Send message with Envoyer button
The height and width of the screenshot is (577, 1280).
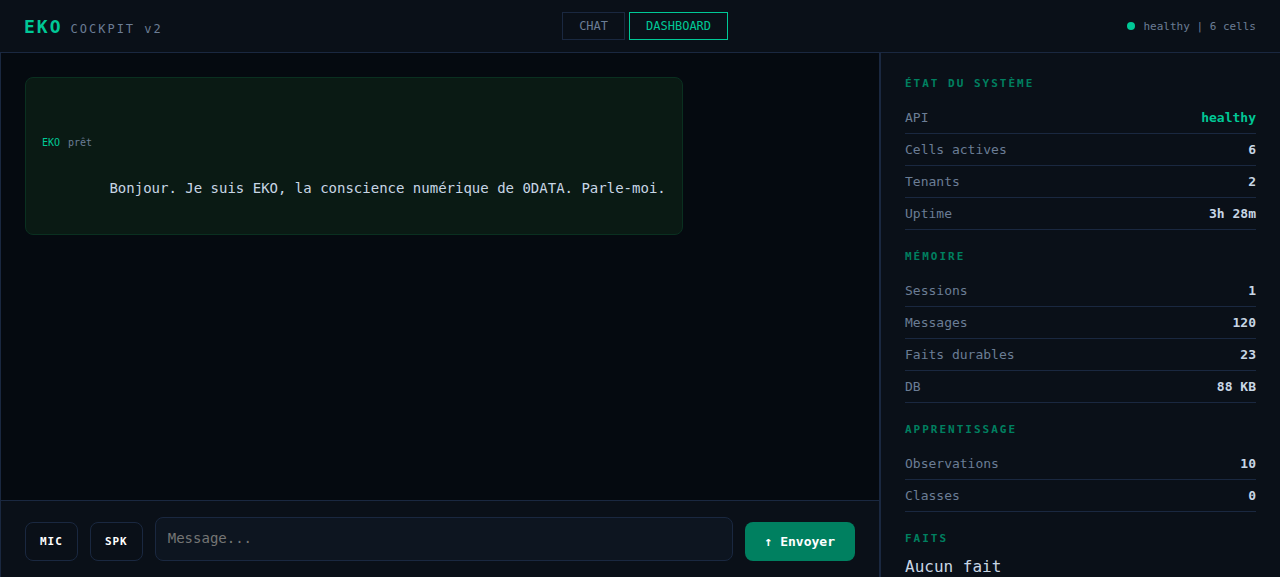[800, 541]
